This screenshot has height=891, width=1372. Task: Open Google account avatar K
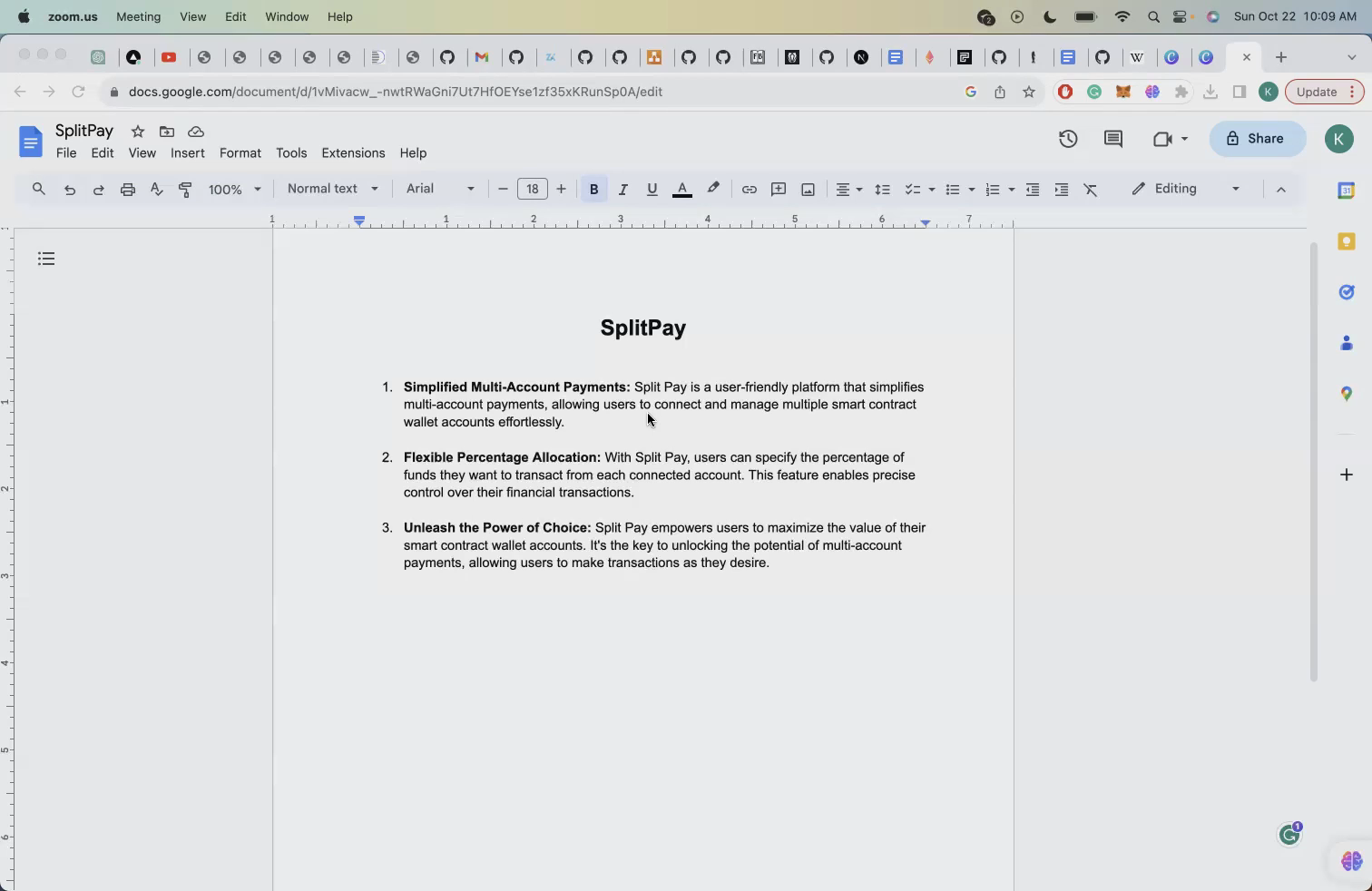1339,139
